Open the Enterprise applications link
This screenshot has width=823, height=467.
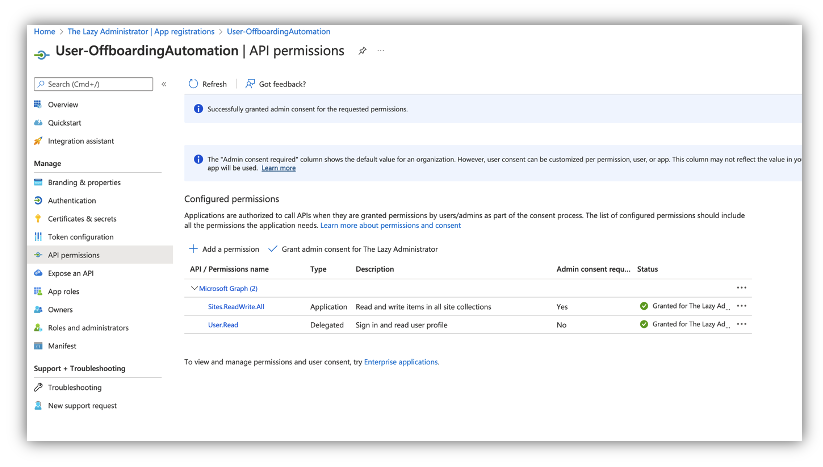click(x=401, y=362)
